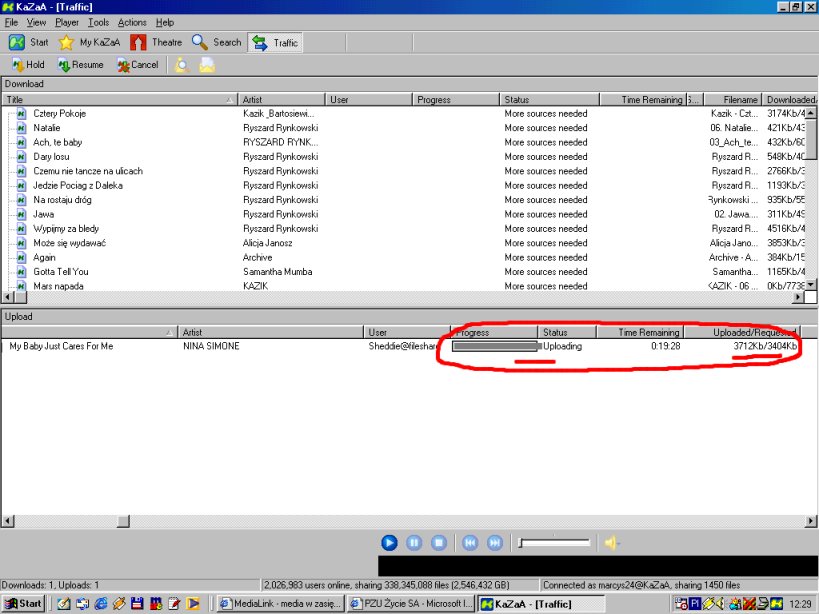
Task: Click the upload pane scroll-right arrow
Action: [811, 521]
